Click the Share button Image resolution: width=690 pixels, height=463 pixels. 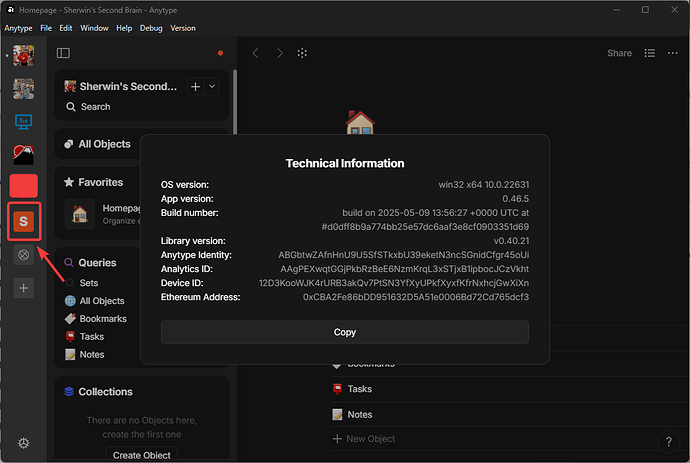pos(619,53)
